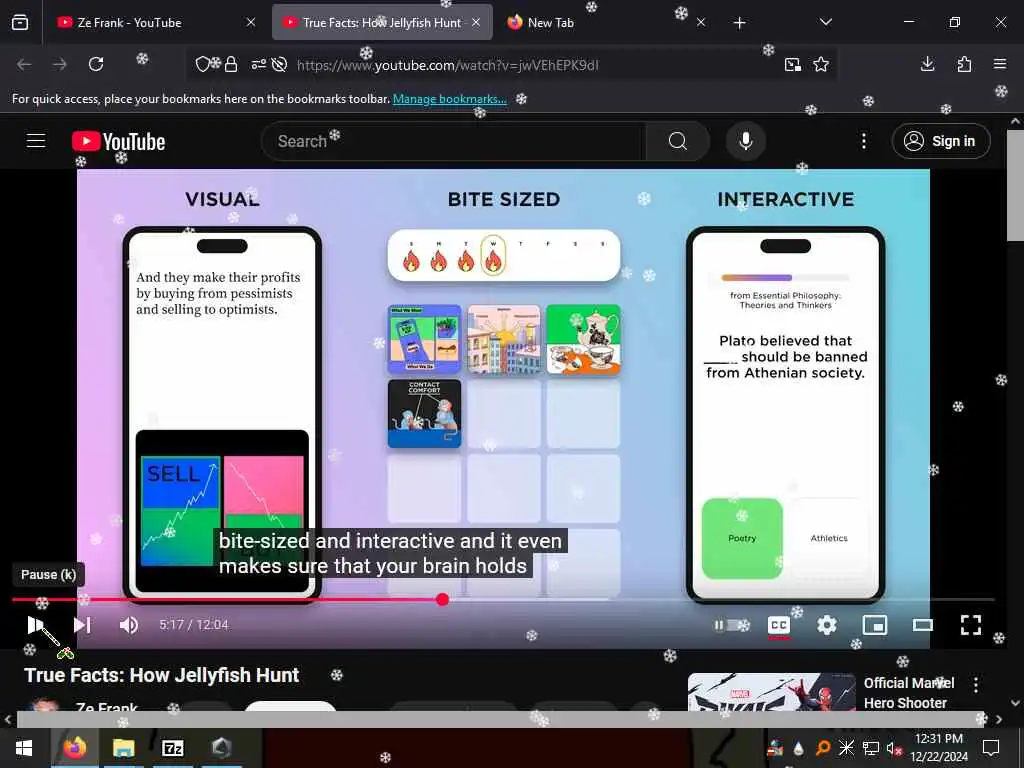Click the Sign in button
The image size is (1024, 768).
(x=941, y=141)
